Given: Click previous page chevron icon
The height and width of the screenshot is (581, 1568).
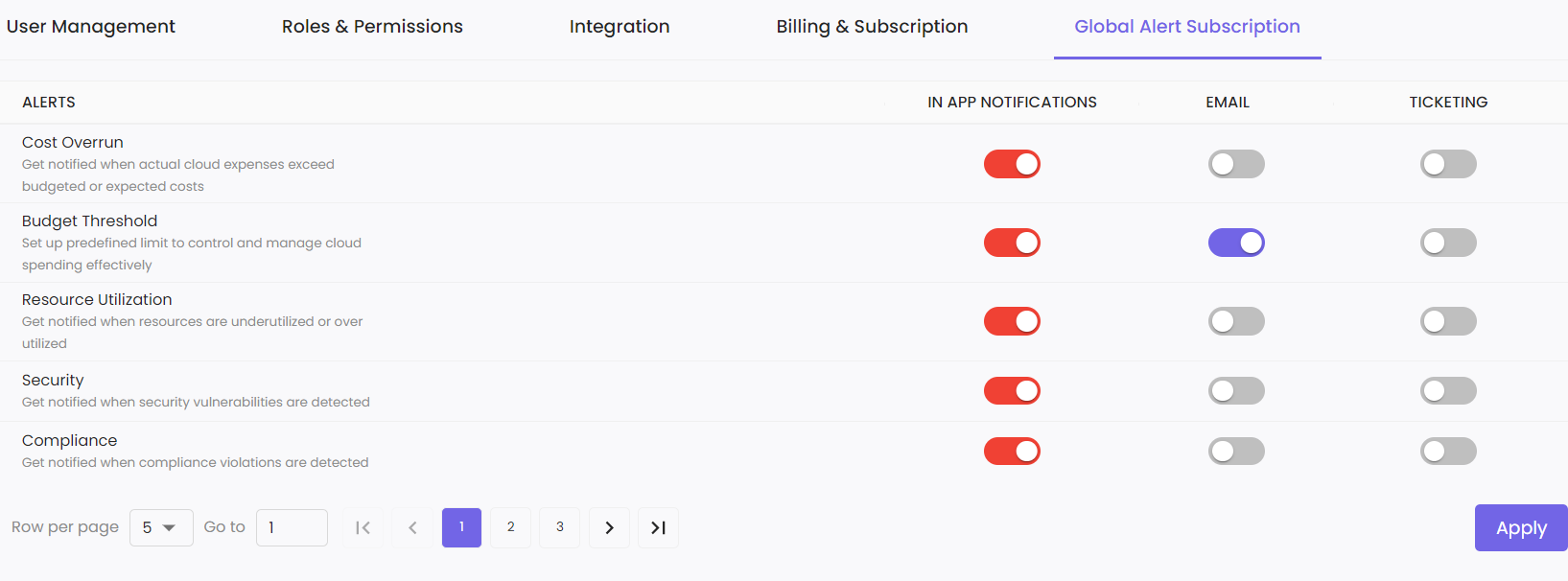Looking at the screenshot, I should click(412, 527).
